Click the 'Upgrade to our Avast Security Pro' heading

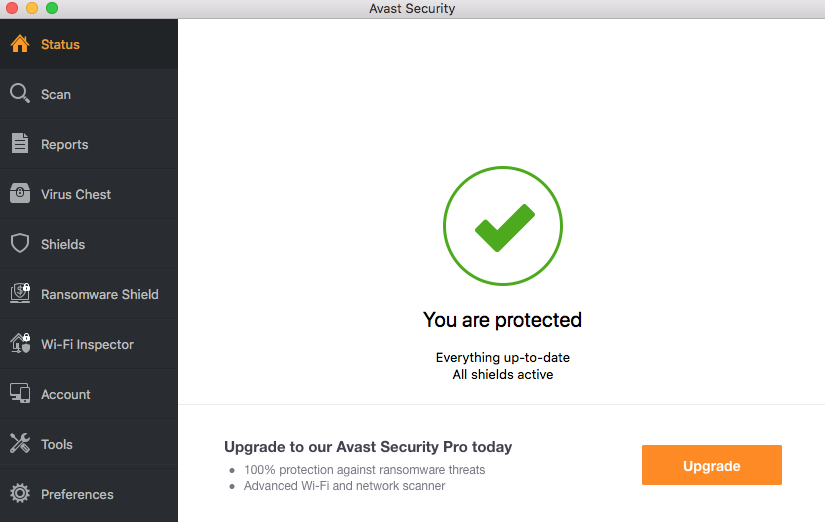368,447
